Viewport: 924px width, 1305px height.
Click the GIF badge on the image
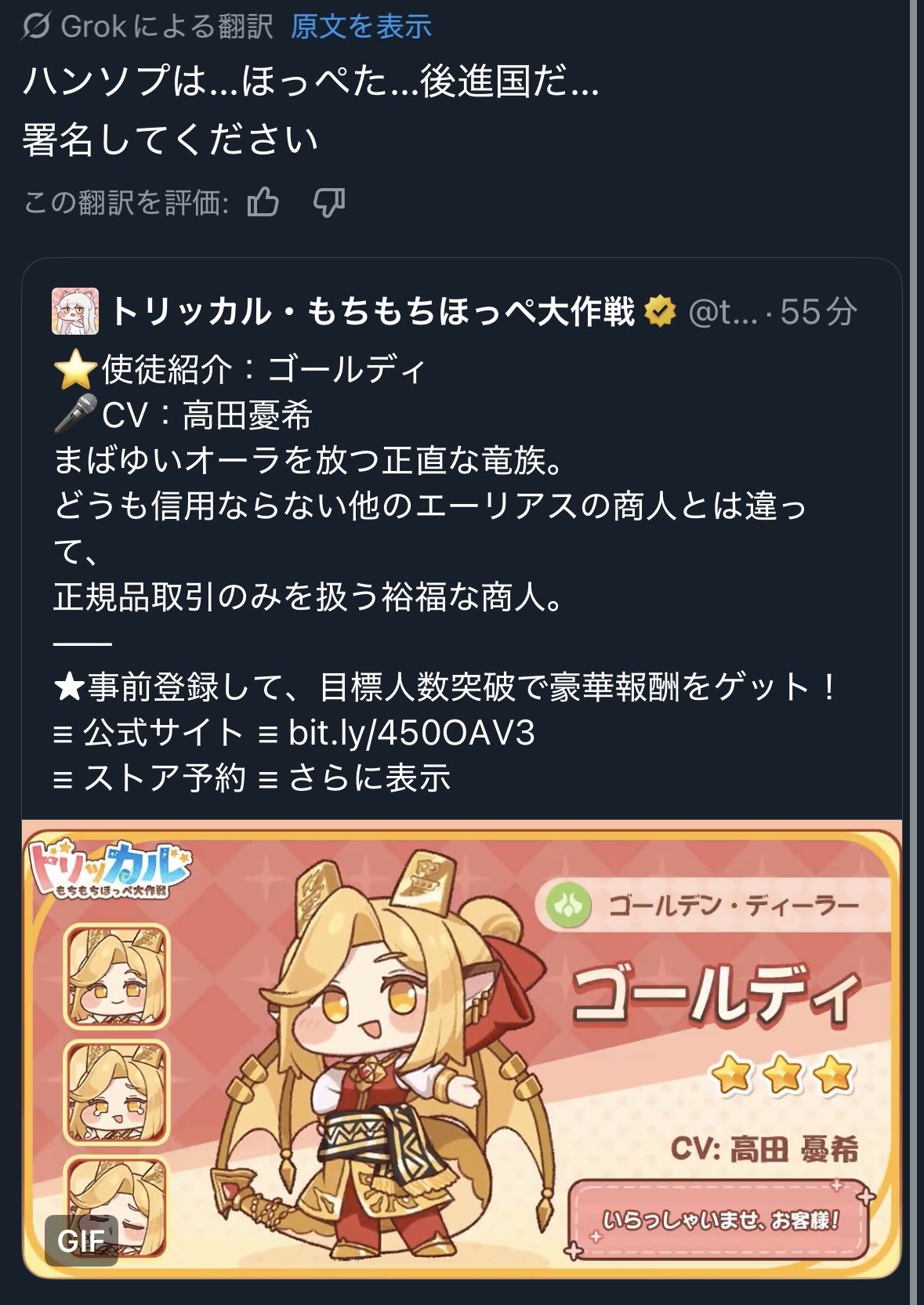(x=82, y=1240)
